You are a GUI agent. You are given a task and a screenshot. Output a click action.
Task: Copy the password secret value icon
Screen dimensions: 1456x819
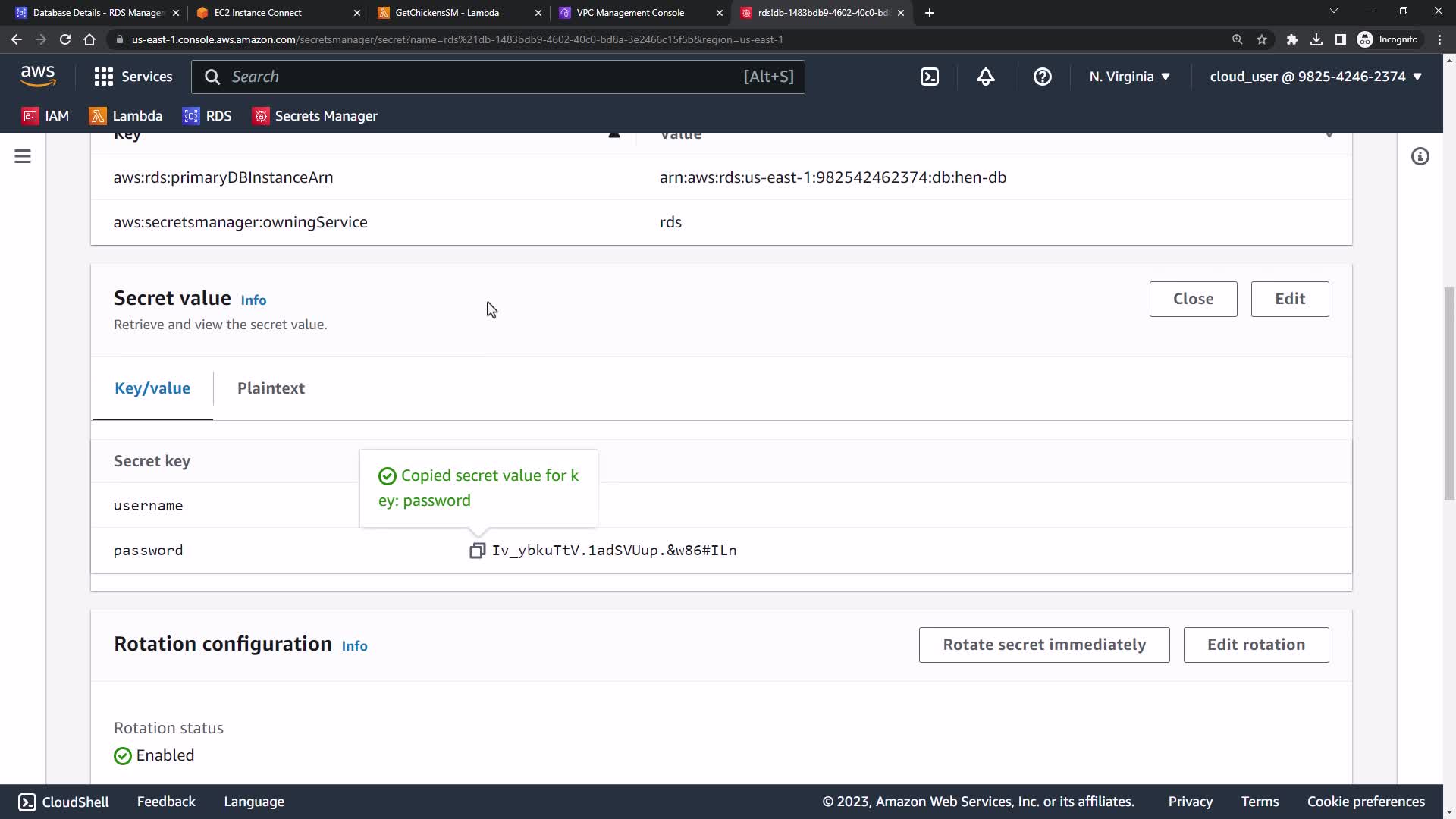(477, 551)
